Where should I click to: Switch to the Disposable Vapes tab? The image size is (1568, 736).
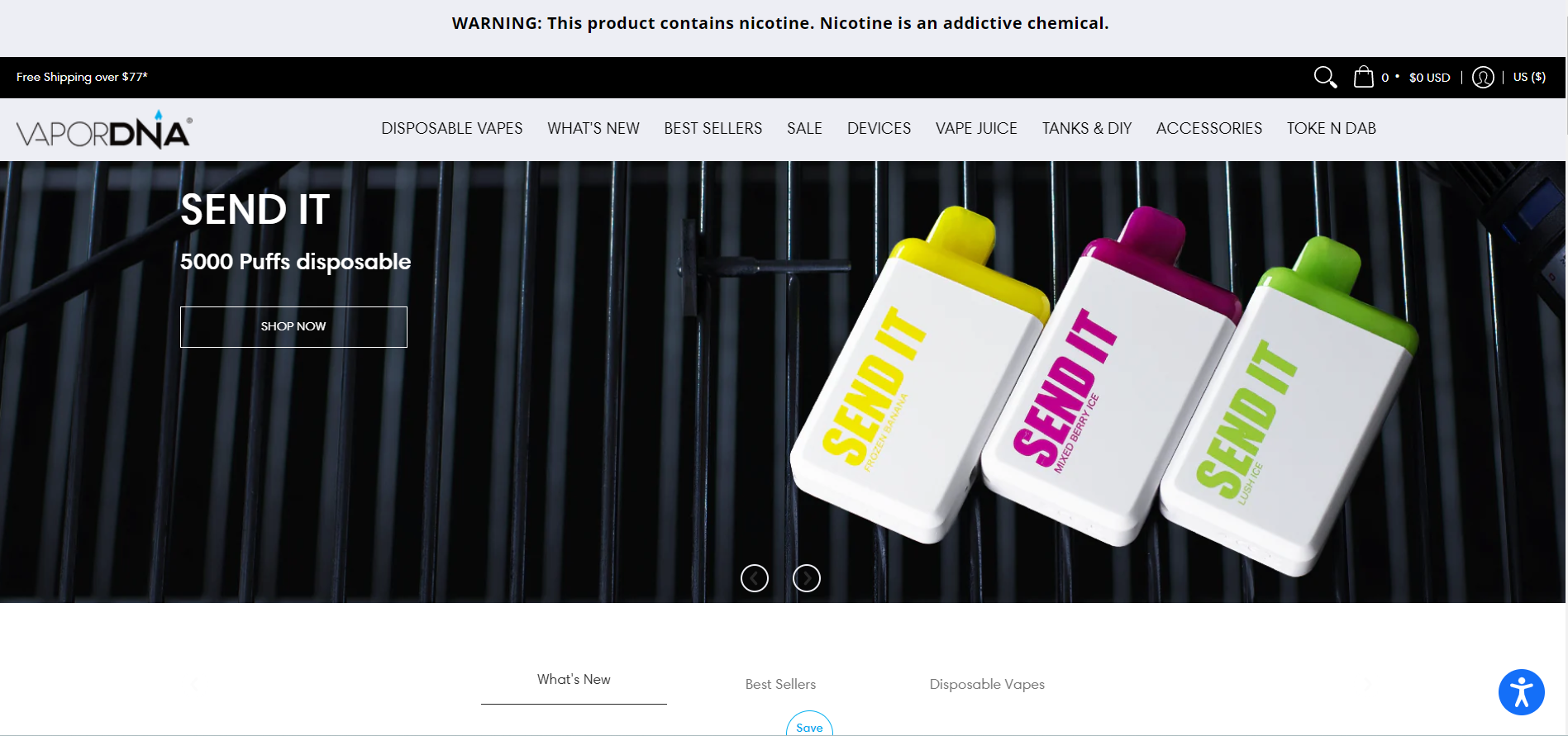click(x=987, y=684)
